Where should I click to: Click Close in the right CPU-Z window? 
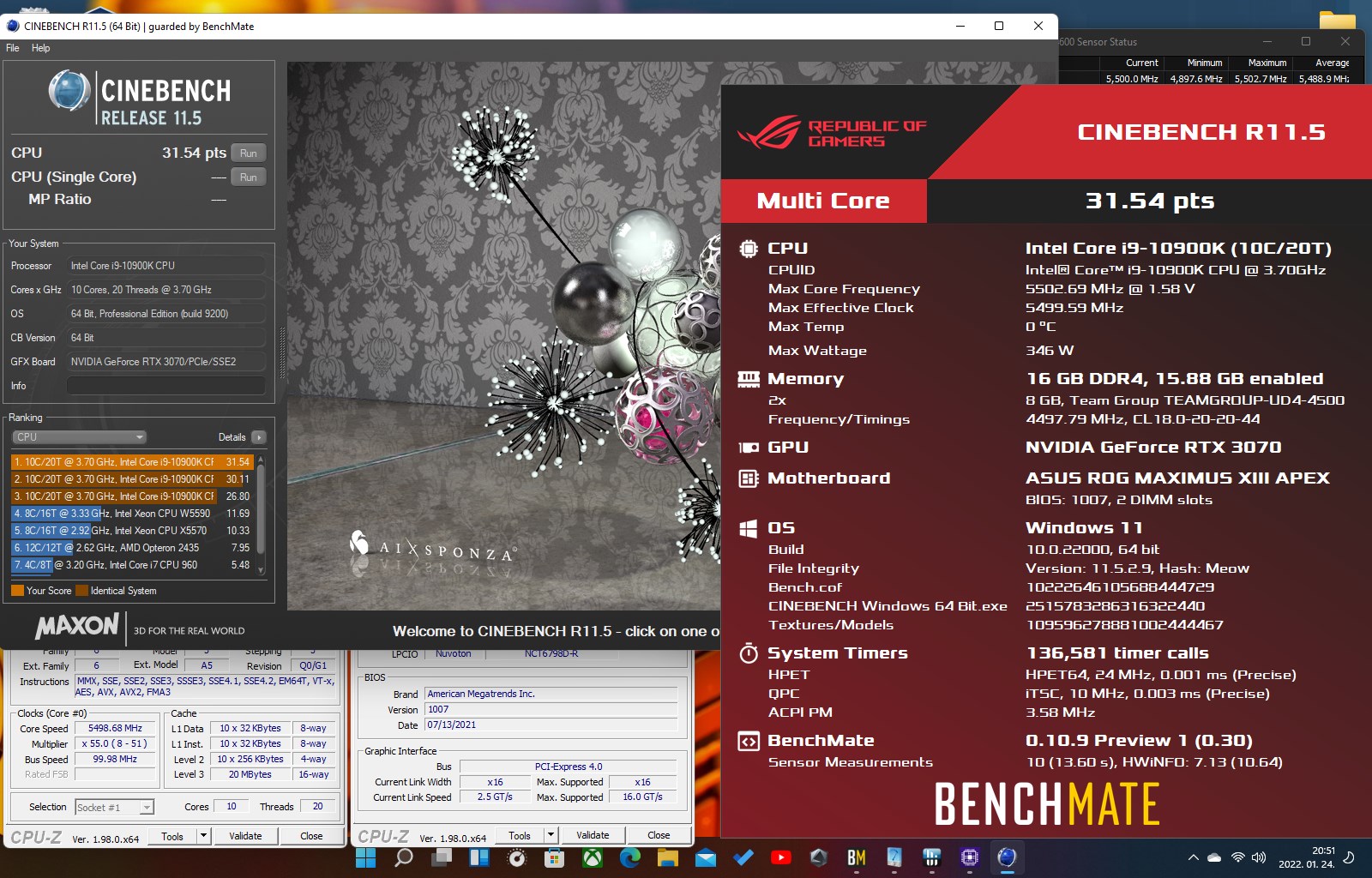(659, 836)
